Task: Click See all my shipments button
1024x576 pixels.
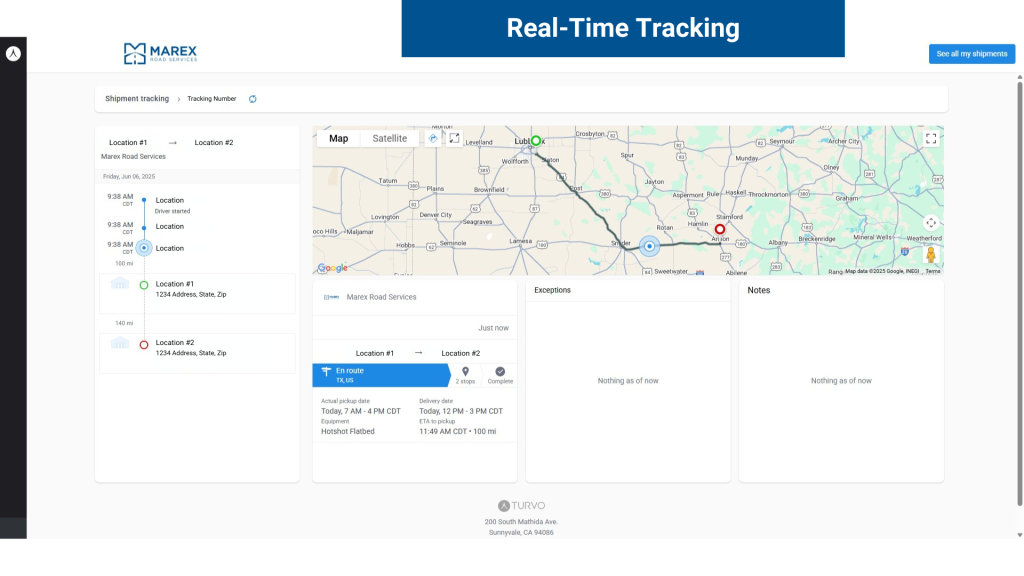Action: click(x=971, y=54)
